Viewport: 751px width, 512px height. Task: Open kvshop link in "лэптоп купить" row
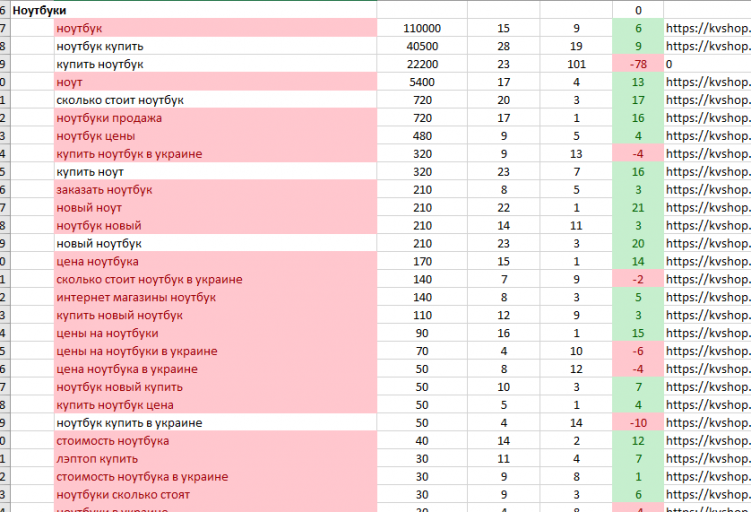click(708, 459)
